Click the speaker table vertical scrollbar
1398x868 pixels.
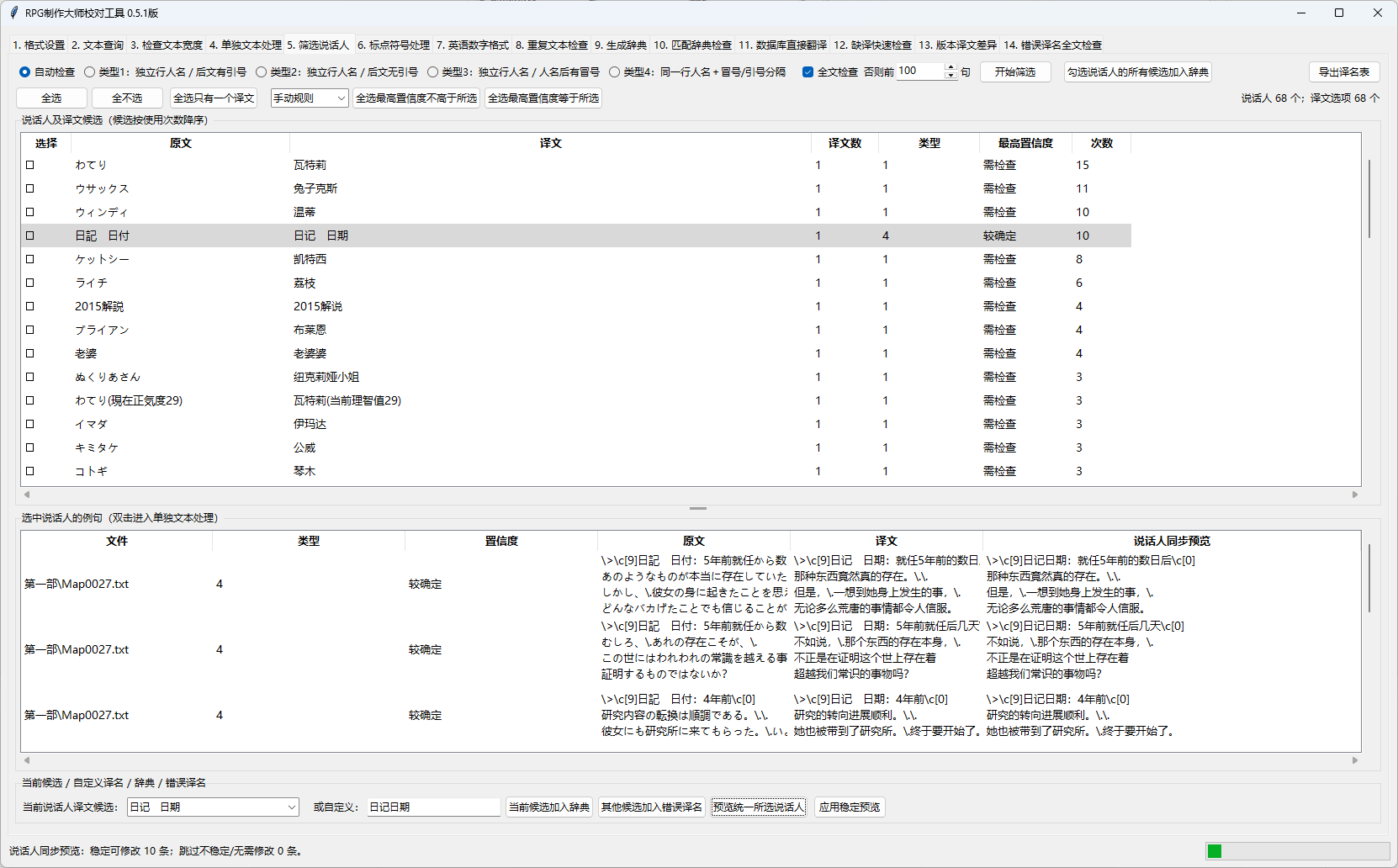(1369, 199)
